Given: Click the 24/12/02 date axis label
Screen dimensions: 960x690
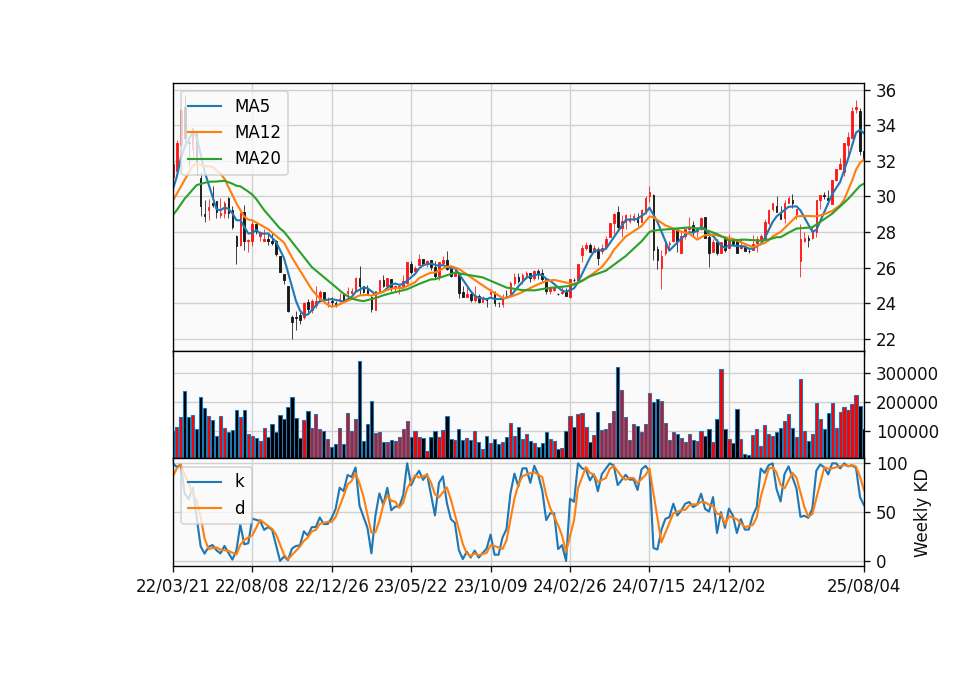Looking at the screenshot, I should (729, 587).
